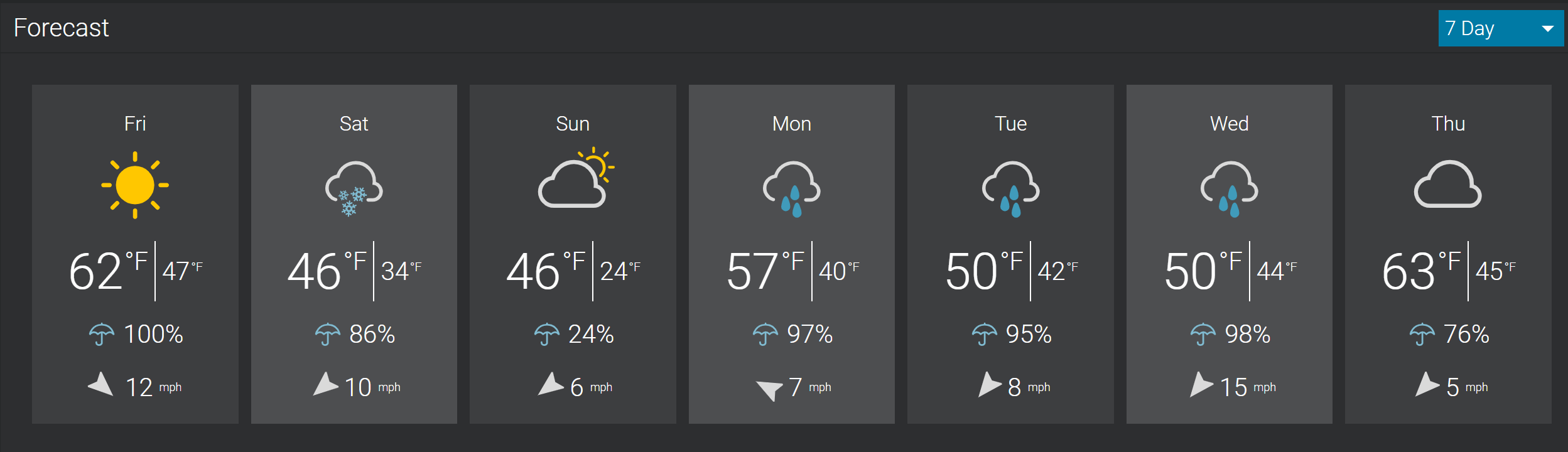Click Tuesday's 95% precipitation chance
This screenshot has width=1568, height=452.
pos(1029,334)
